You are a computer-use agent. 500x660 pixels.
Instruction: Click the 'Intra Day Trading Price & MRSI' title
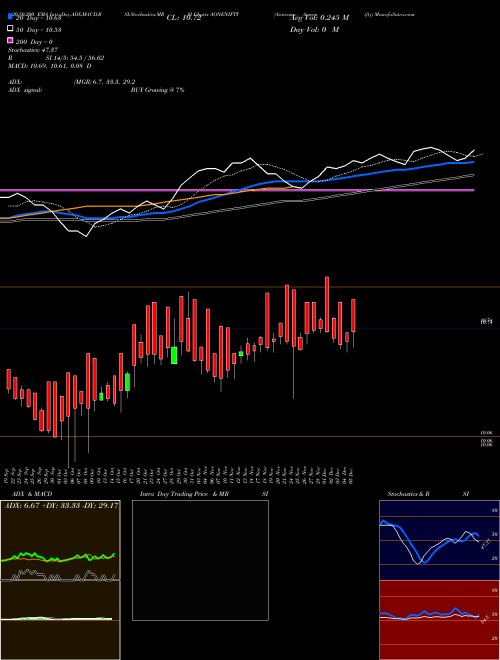pyautogui.click(x=204, y=494)
